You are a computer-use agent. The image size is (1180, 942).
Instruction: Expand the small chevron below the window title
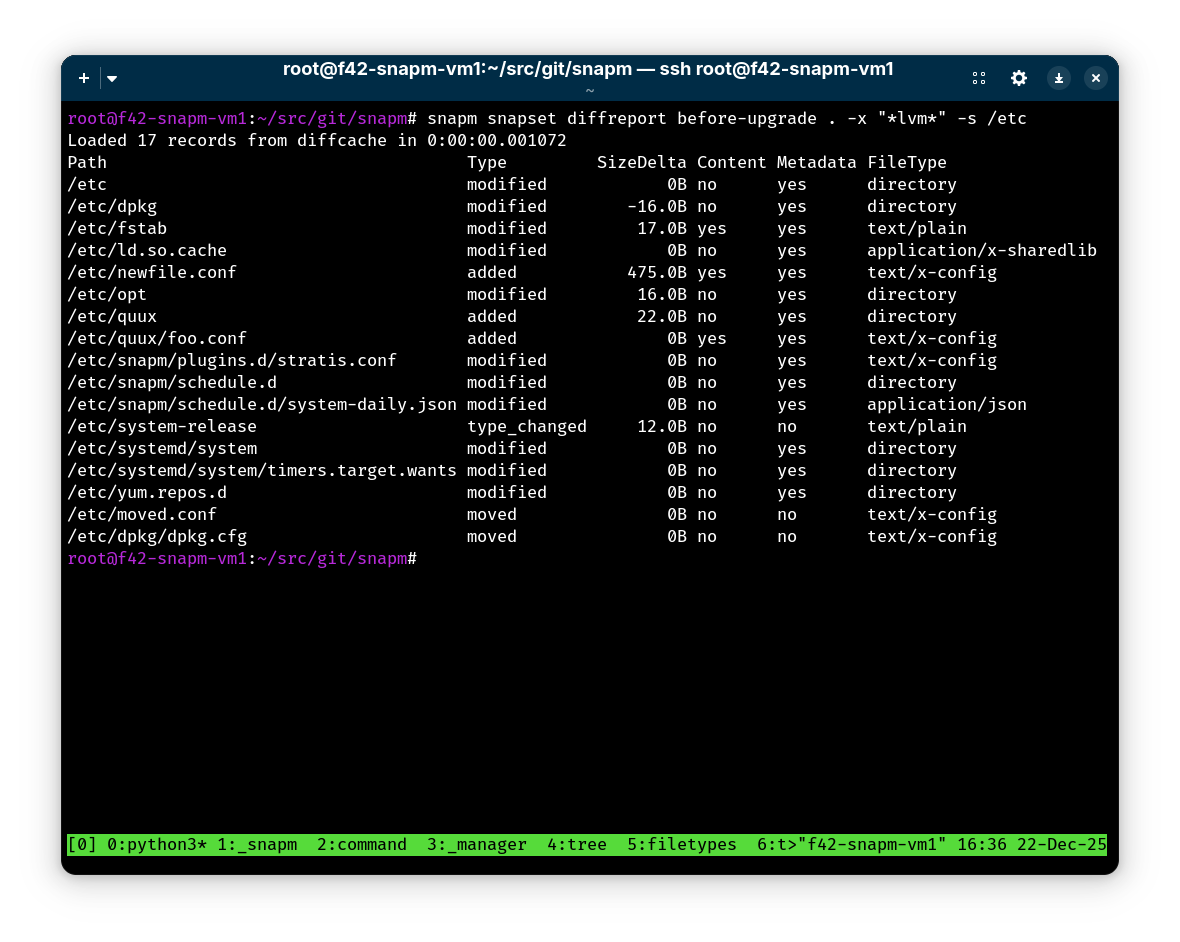590,90
